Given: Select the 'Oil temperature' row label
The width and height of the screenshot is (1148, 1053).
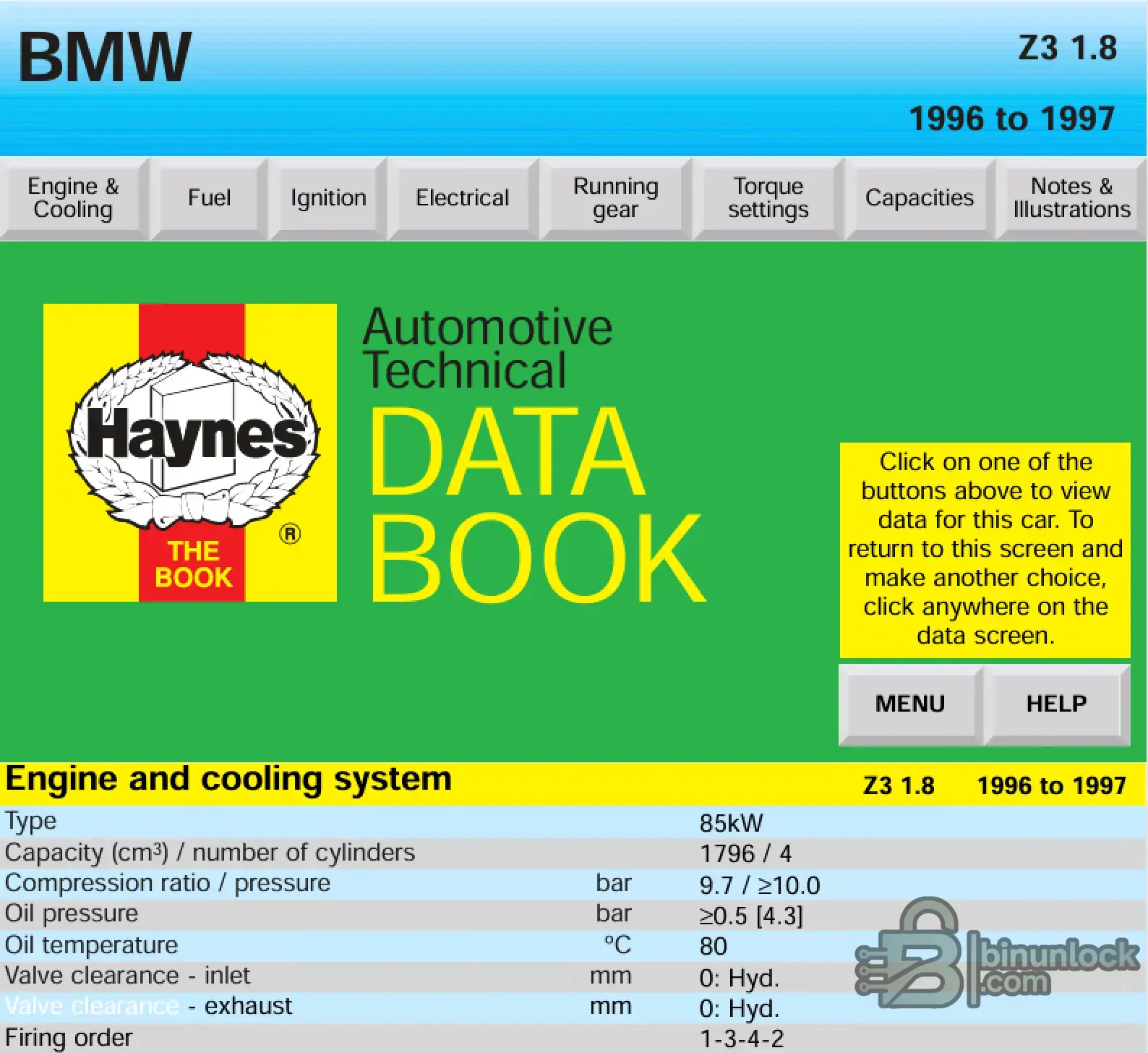Looking at the screenshot, I should pos(91,945).
